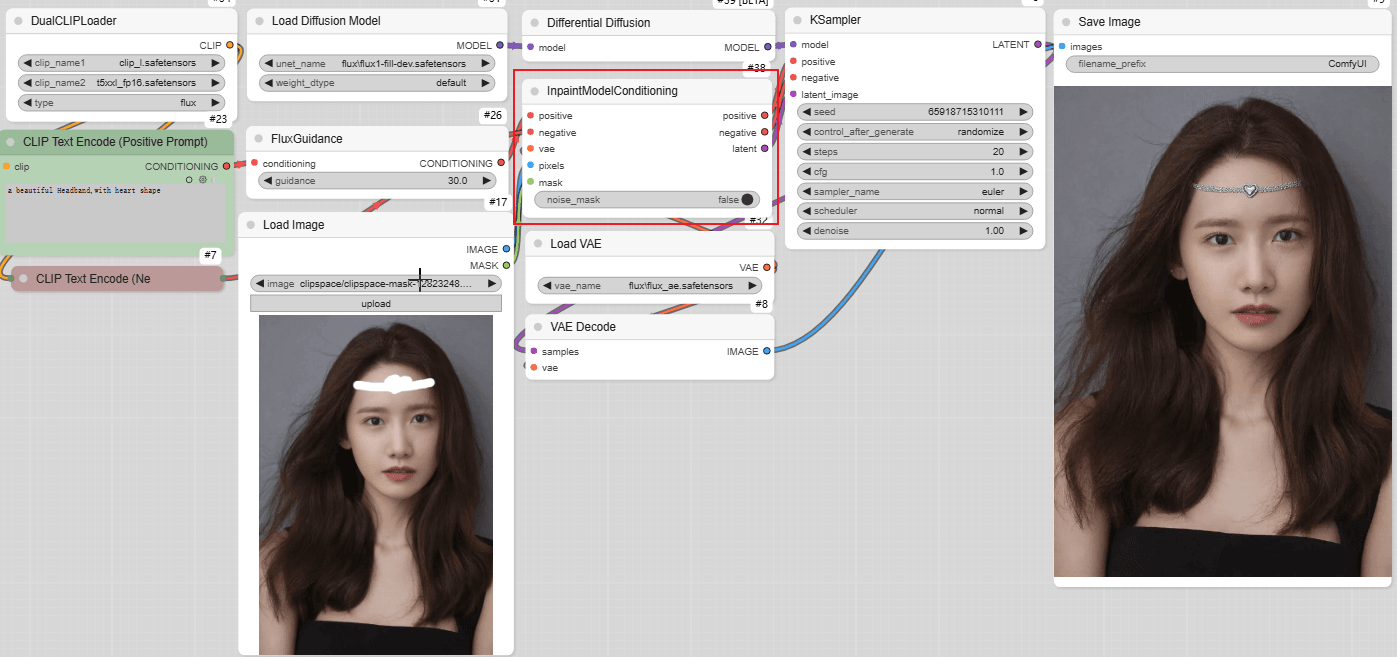The width and height of the screenshot is (1397, 657).
Task: Click the MODEL output port of Differential Diffusion
Action: [x=768, y=47]
